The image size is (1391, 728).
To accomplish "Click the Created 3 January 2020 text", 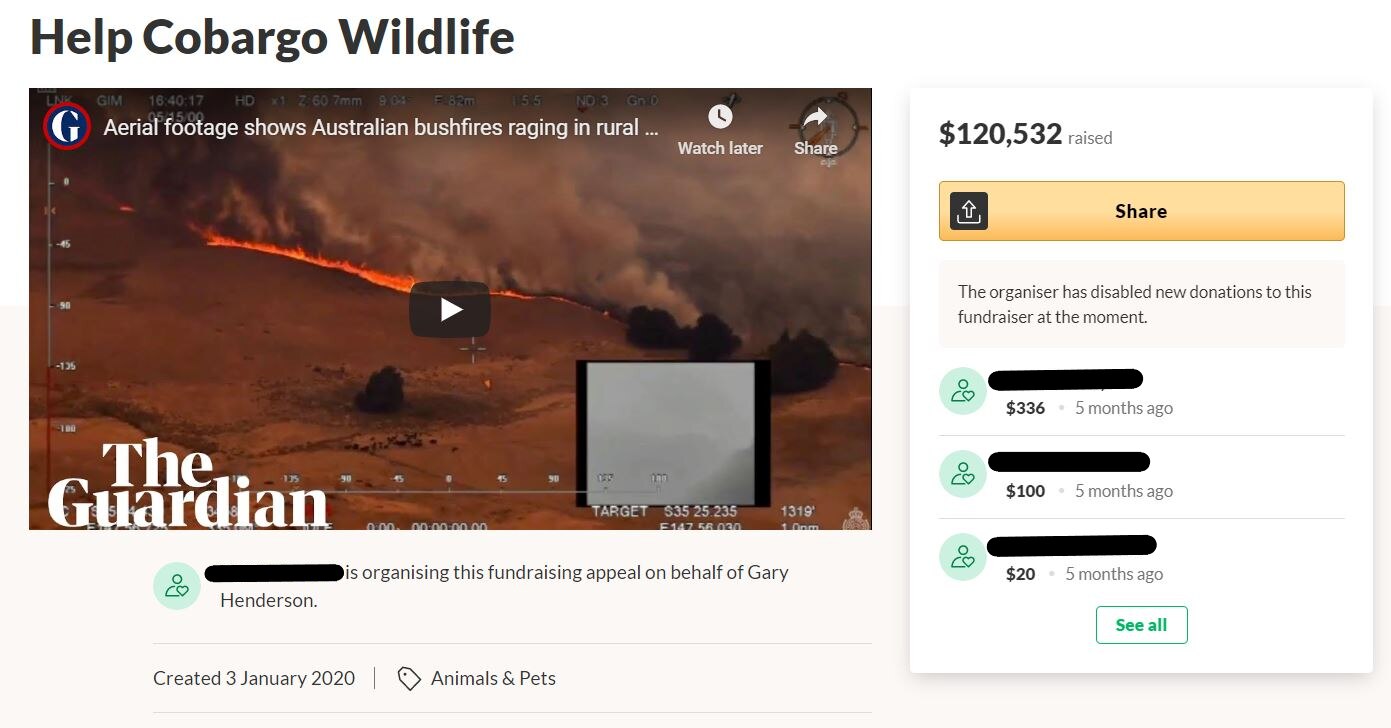I will [x=253, y=678].
